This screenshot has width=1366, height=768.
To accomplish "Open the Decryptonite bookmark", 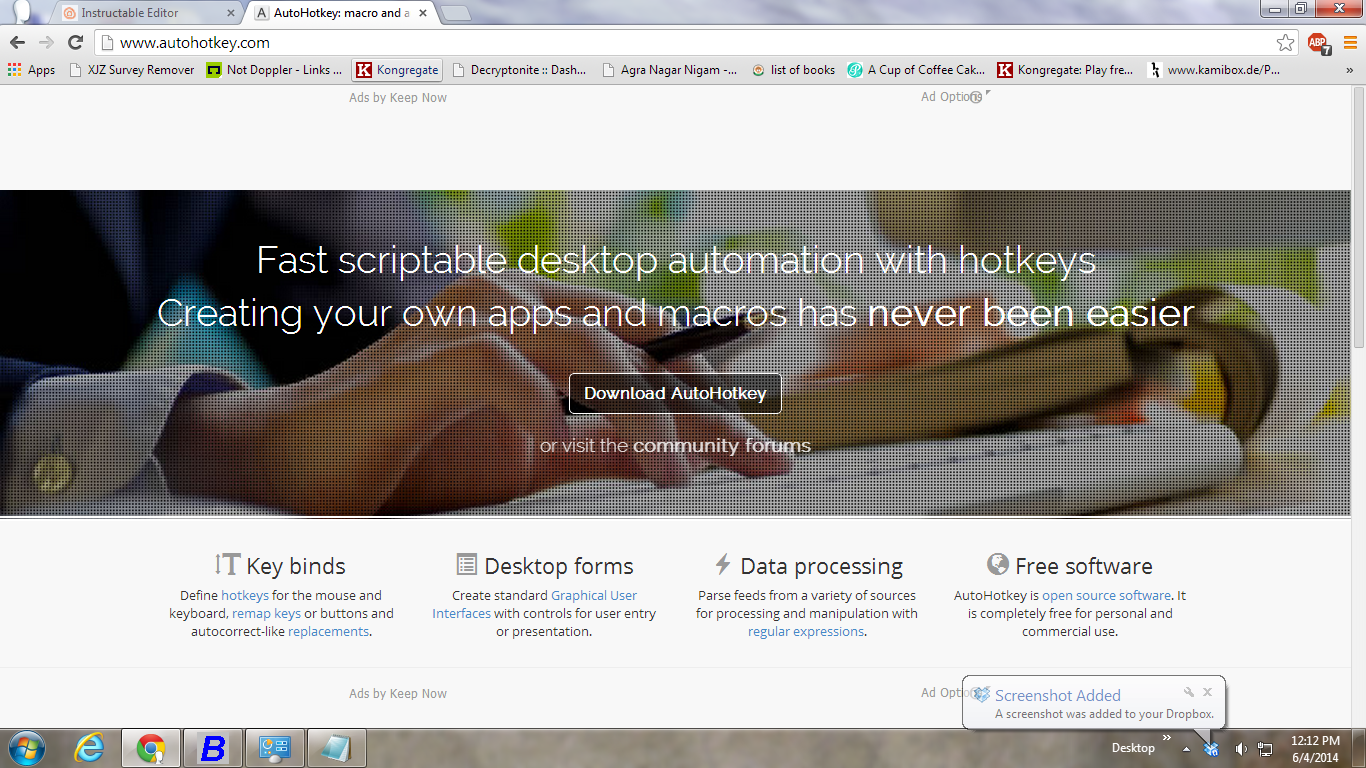I will pyautogui.click(x=520, y=70).
